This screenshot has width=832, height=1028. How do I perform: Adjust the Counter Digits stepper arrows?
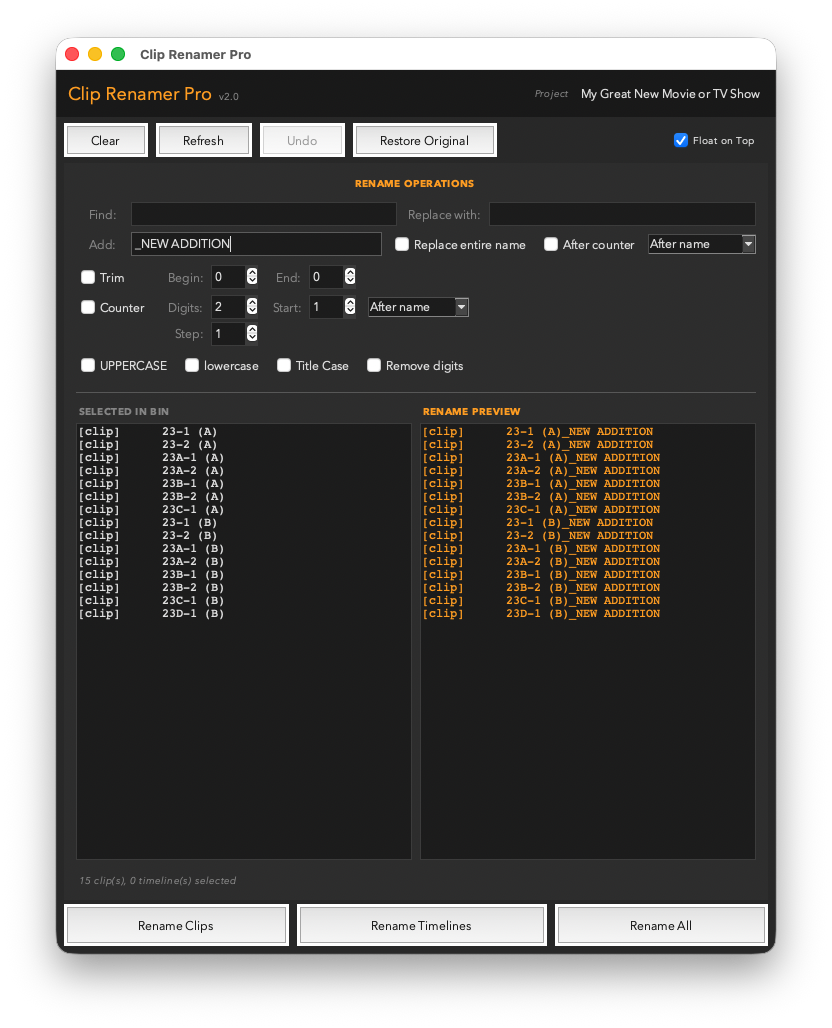(252, 306)
